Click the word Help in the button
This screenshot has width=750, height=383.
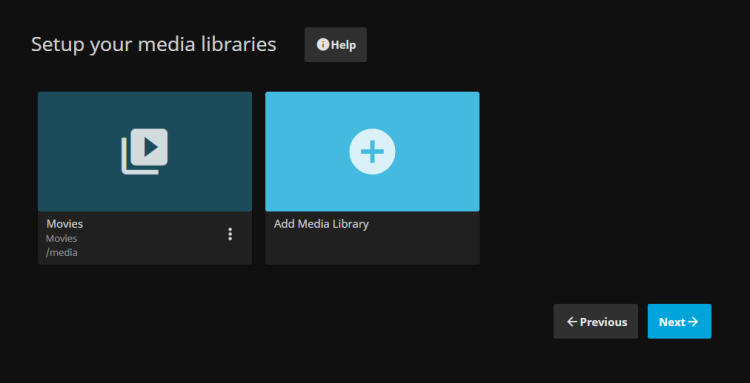click(343, 45)
